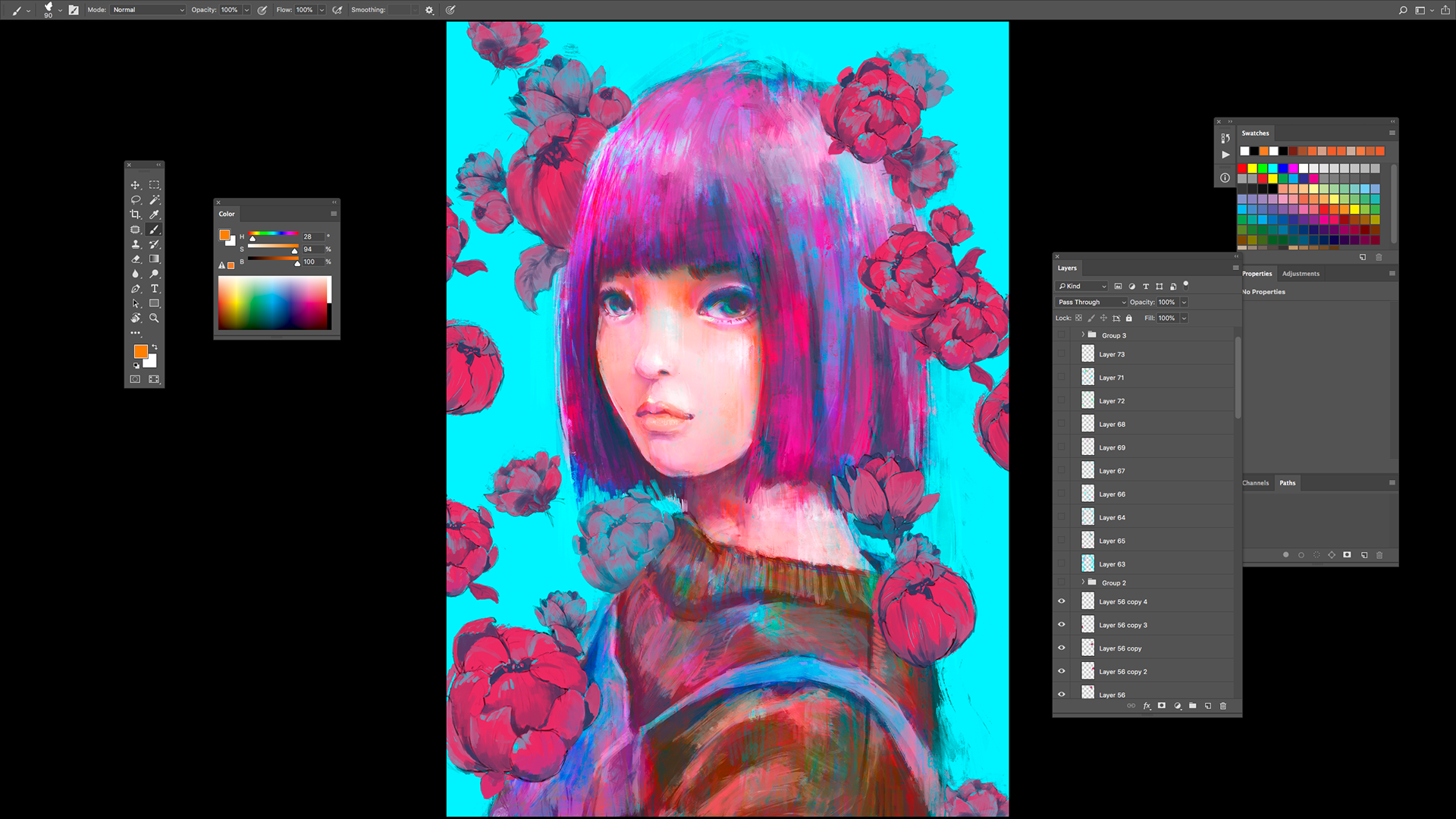Create a new layer group button
Screen dimensions: 1456x819
[1193, 706]
